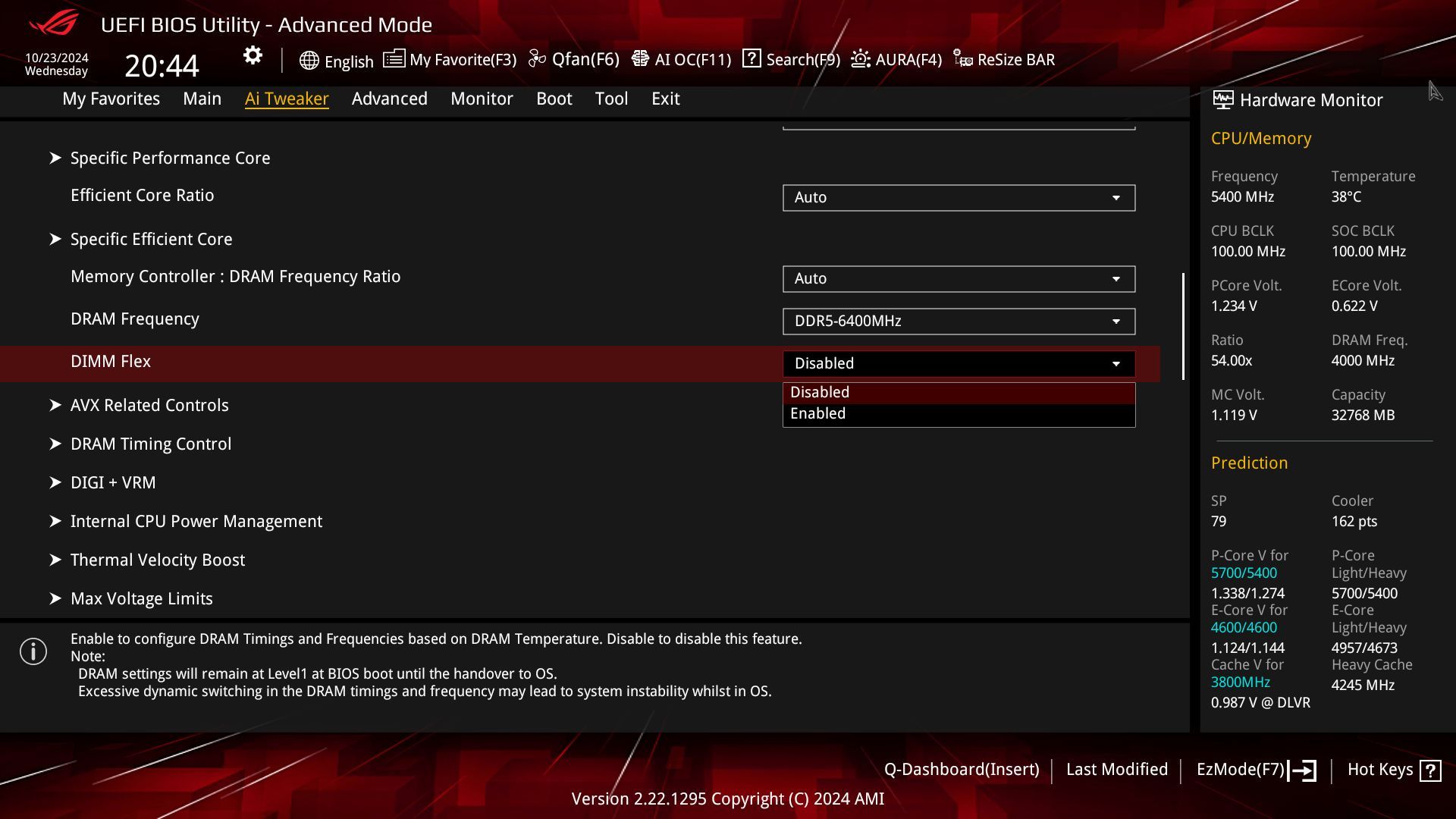This screenshot has height=819, width=1456.
Task: Click EzMode(F7) text button
Action: tap(1241, 769)
